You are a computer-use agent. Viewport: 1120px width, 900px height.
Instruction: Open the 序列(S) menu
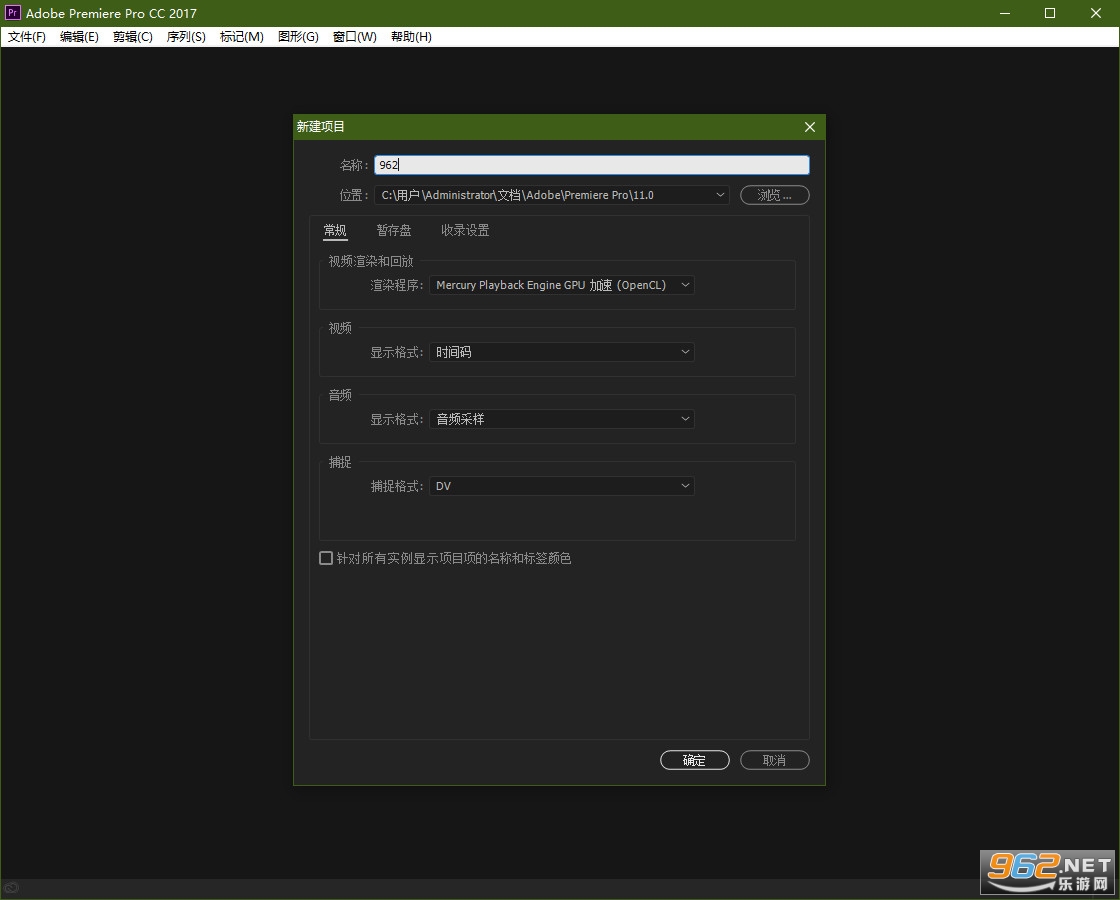[x=186, y=37]
